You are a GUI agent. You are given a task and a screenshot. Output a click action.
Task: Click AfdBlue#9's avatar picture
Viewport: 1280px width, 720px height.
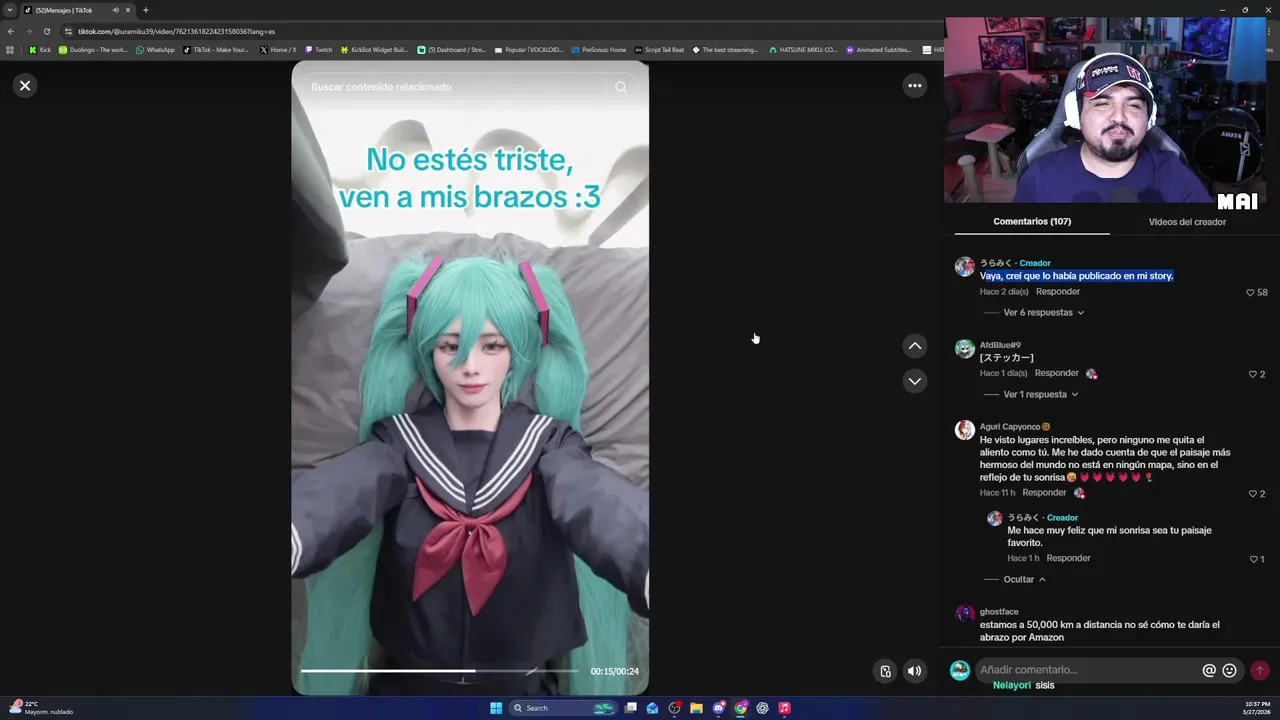pyautogui.click(x=964, y=348)
